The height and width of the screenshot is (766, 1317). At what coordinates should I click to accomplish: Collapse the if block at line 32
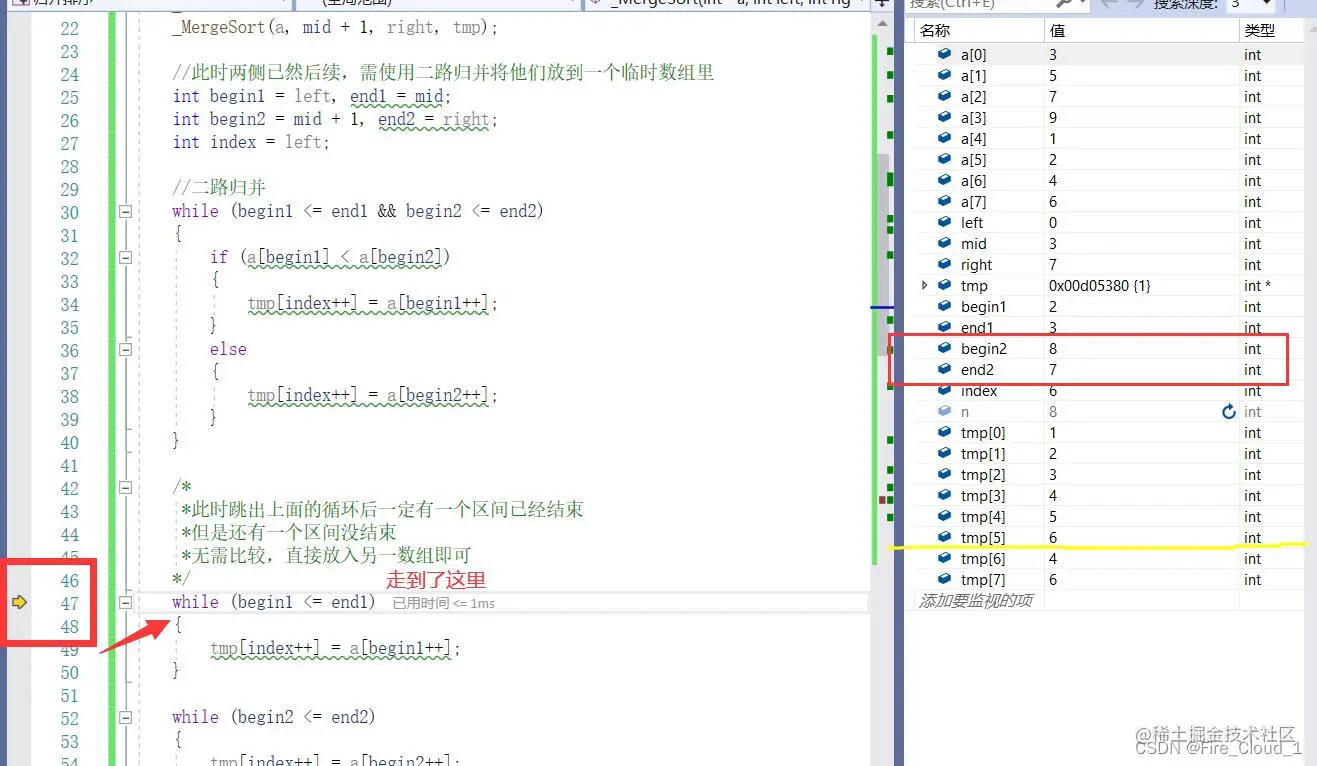pos(125,257)
